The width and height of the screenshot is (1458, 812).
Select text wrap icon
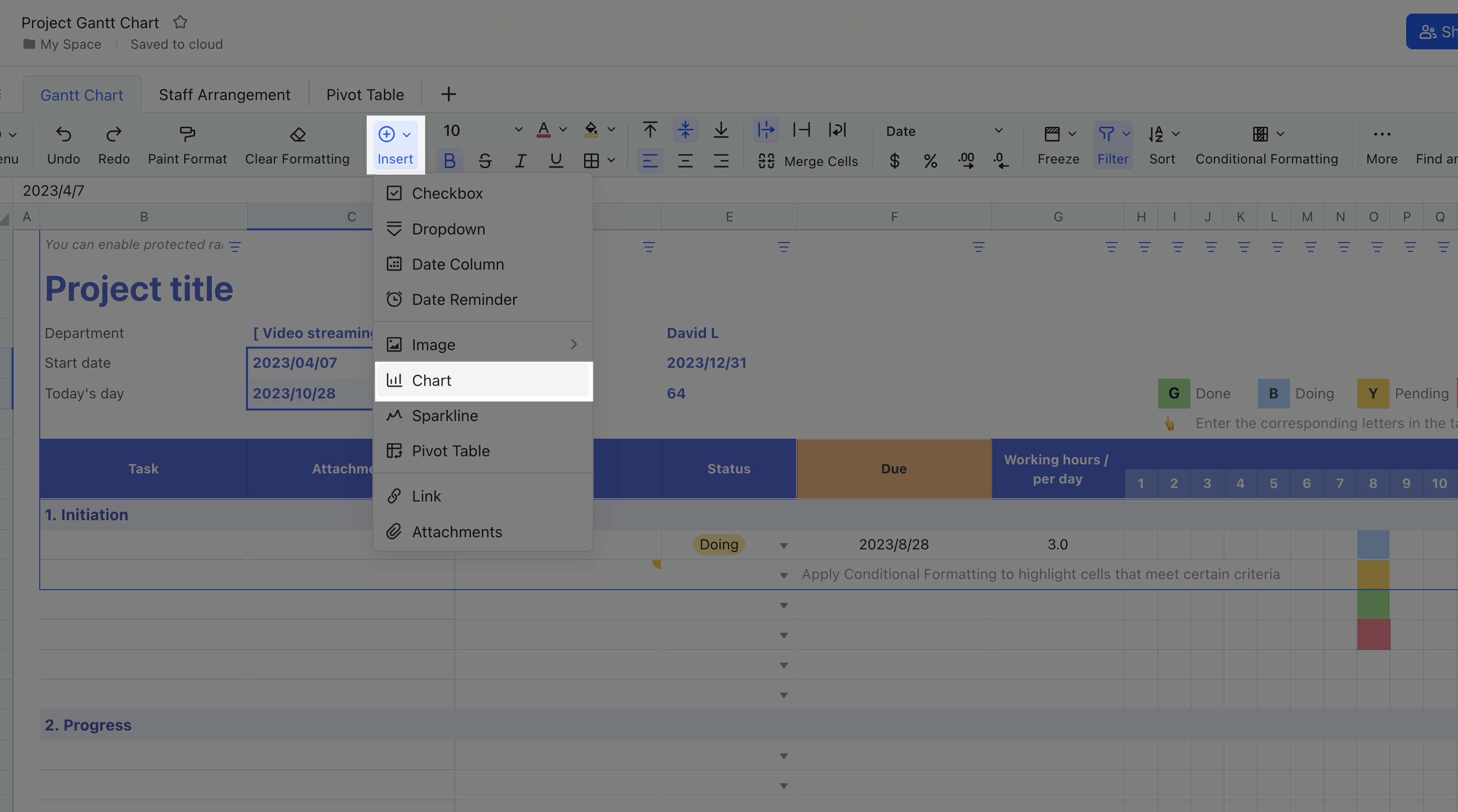click(x=837, y=130)
